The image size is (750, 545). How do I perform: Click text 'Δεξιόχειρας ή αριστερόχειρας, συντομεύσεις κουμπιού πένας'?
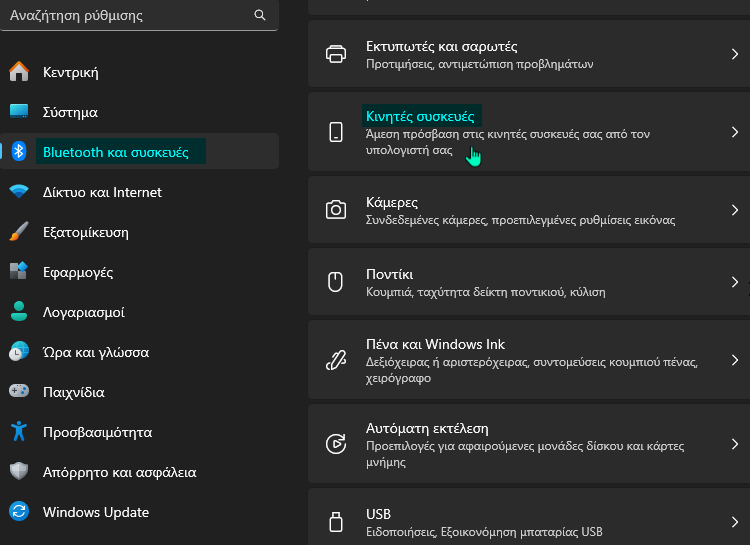pyautogui.click(x=531, y=362)
